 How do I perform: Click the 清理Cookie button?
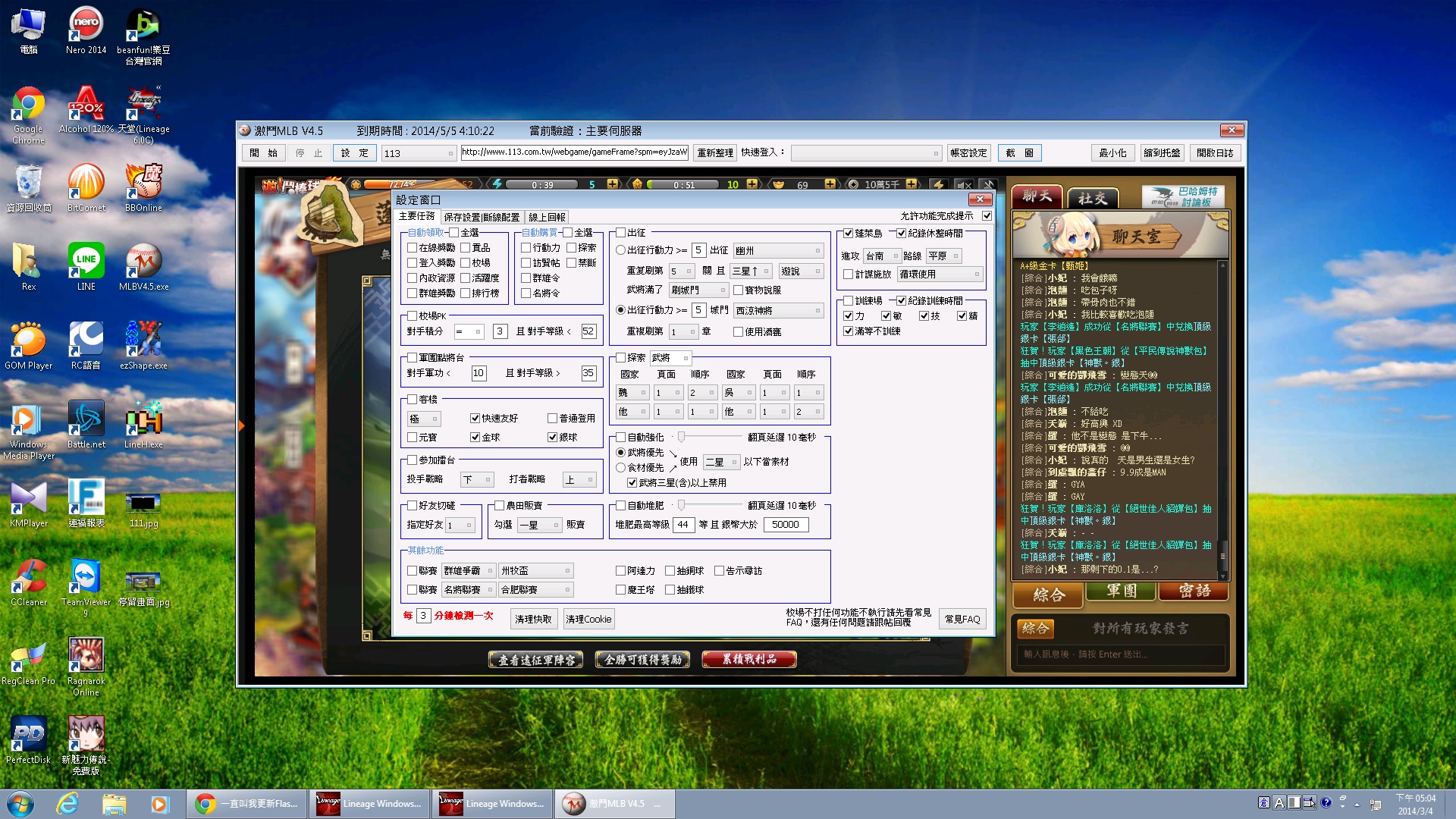click(588, 620)
